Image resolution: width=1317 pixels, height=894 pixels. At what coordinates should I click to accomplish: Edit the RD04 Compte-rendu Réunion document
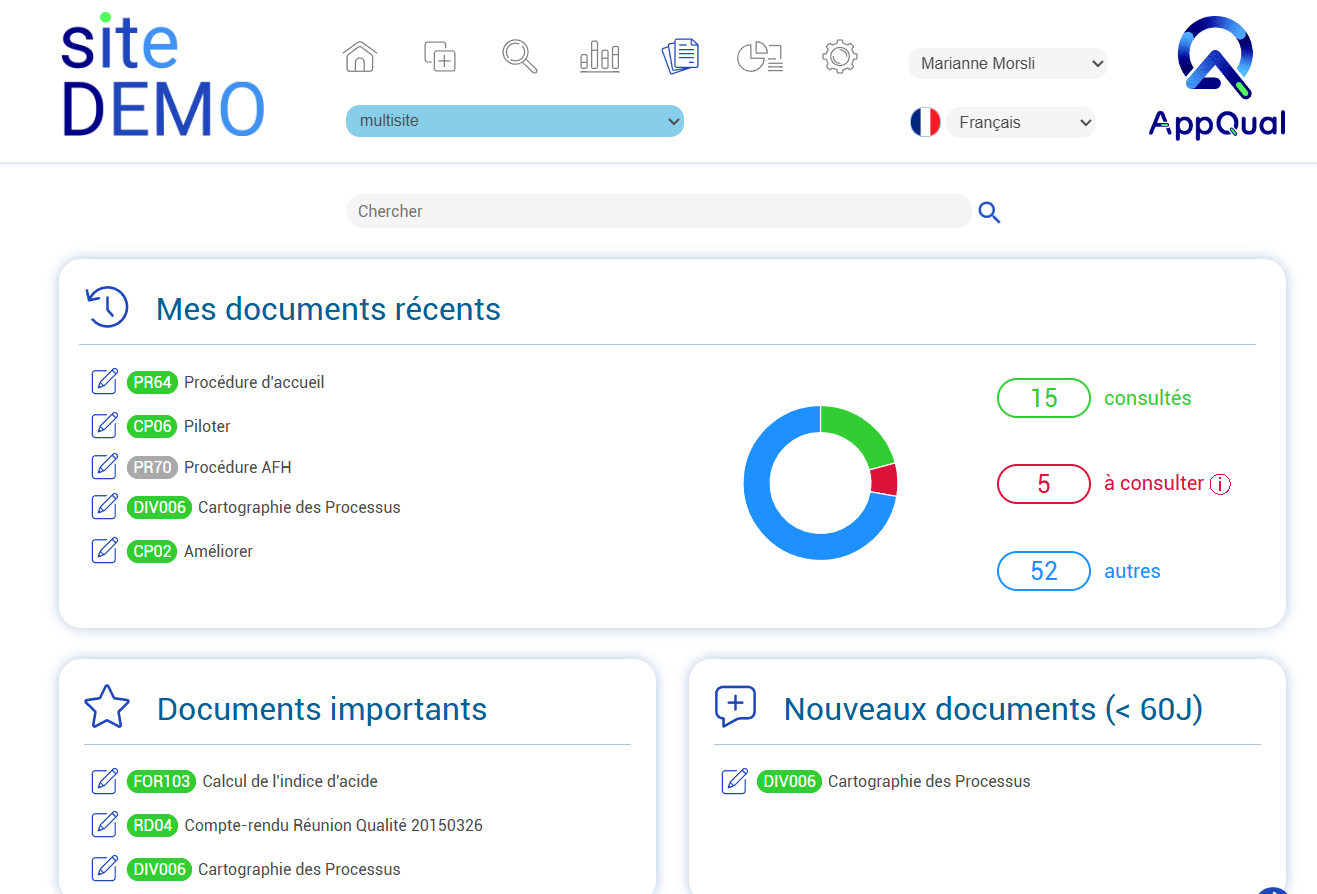(x=105, y=825)
